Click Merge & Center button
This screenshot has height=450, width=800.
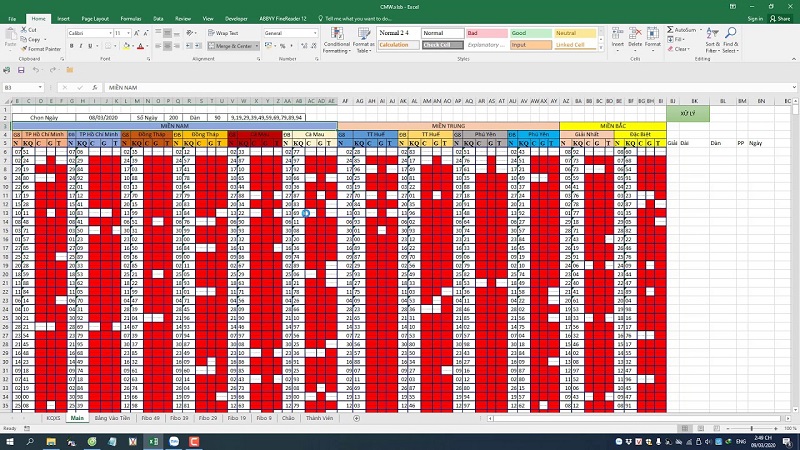[230, 46]
